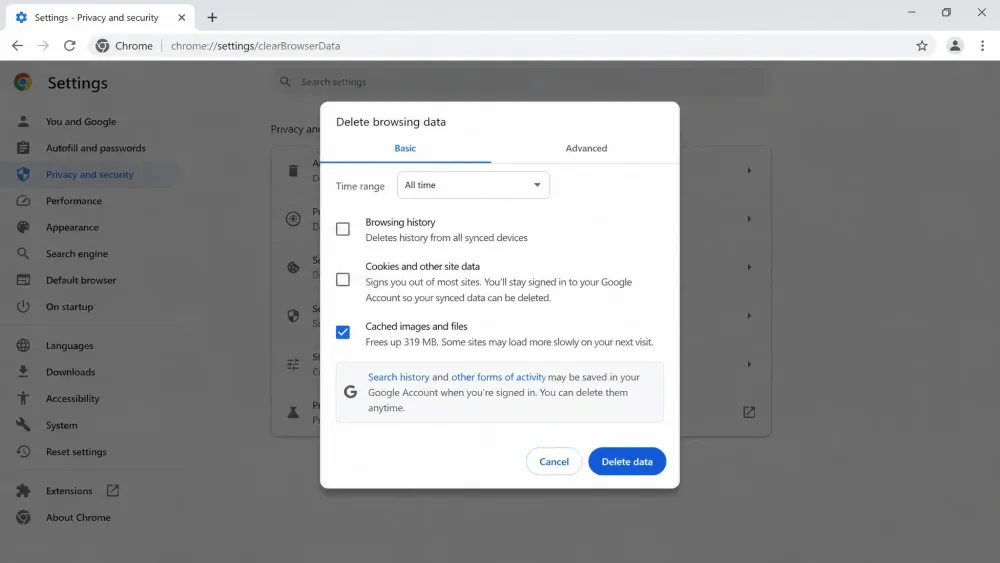Click the On startup power icon
This screenshot has width=1000, height=563.
click(23, 307)
